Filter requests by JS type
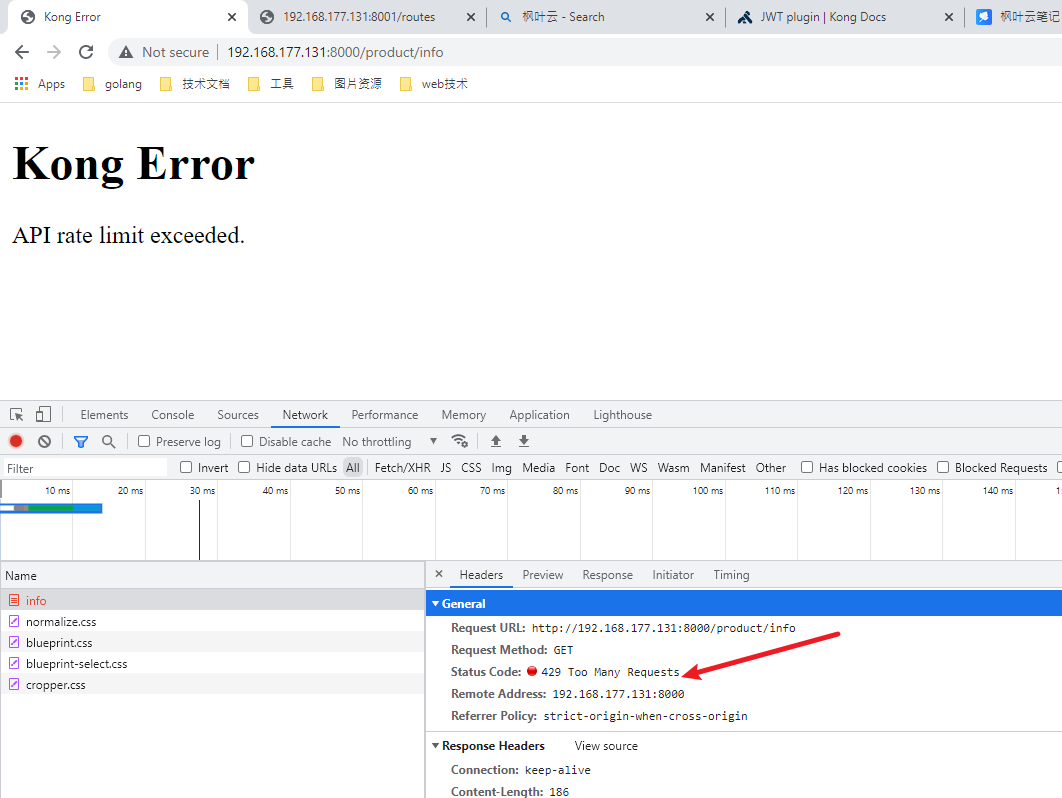Image resolution: width=1062 pixels, height=798 pixels. (x=446, y=467)
